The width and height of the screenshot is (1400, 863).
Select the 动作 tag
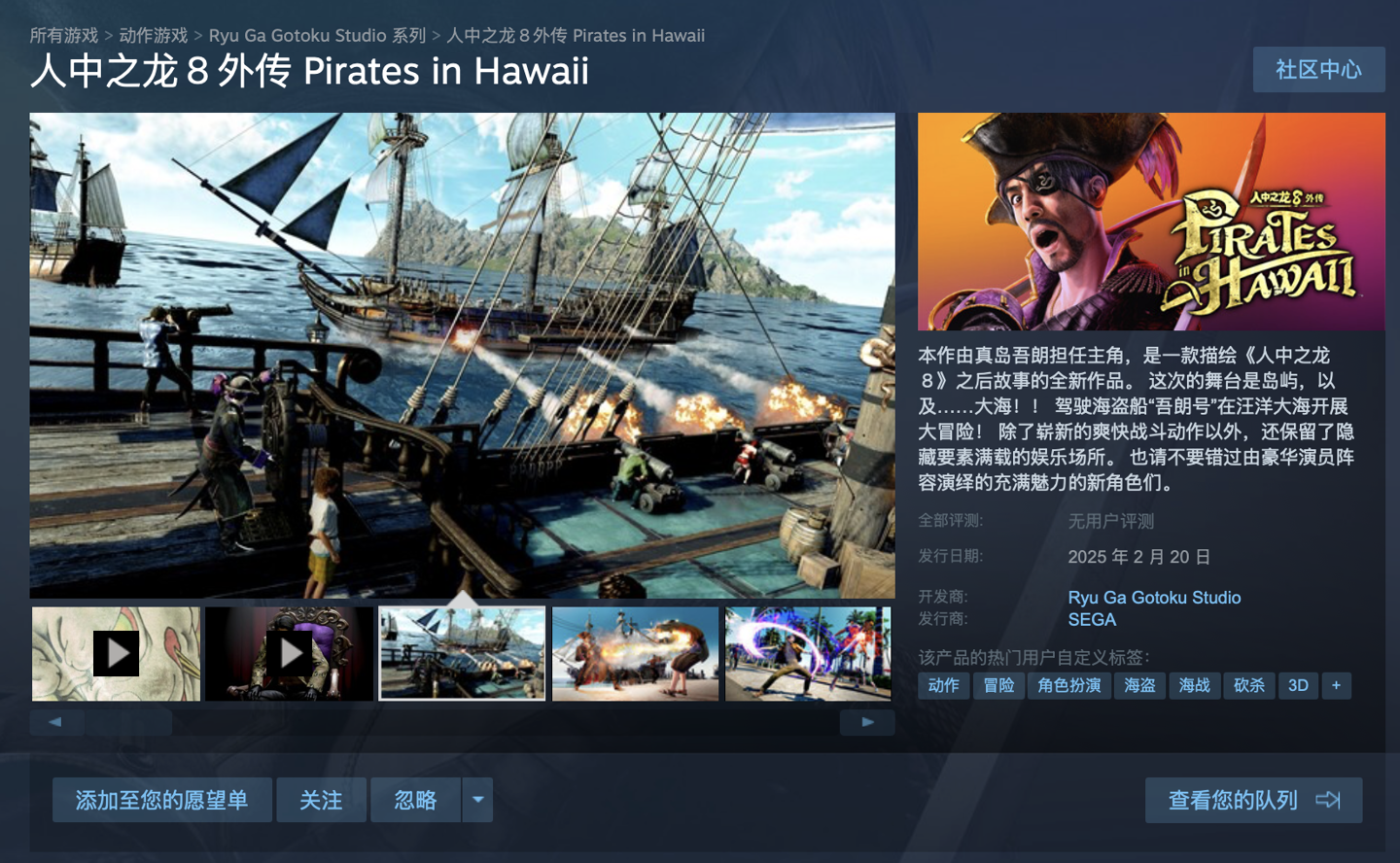[943, 685]
